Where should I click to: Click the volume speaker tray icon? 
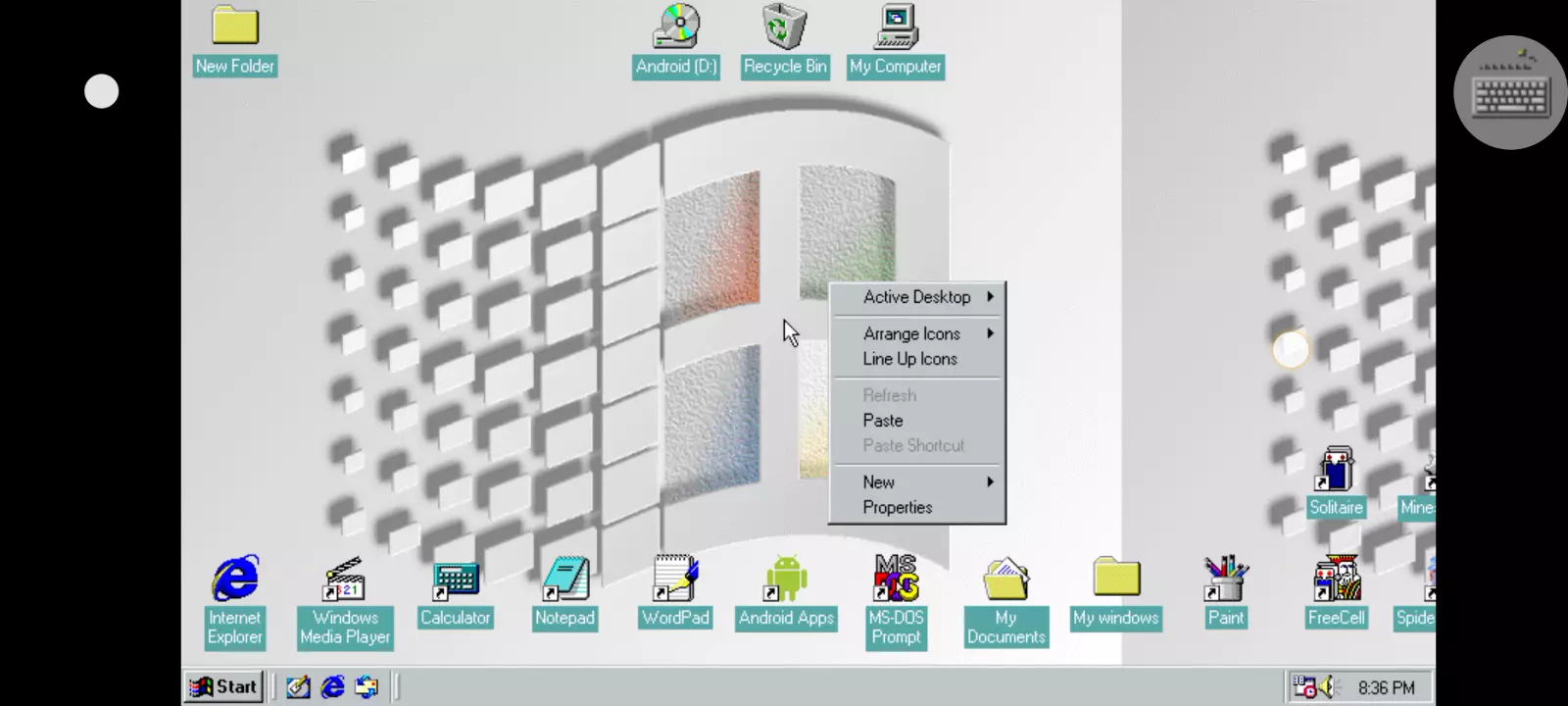pos(1328,687)
